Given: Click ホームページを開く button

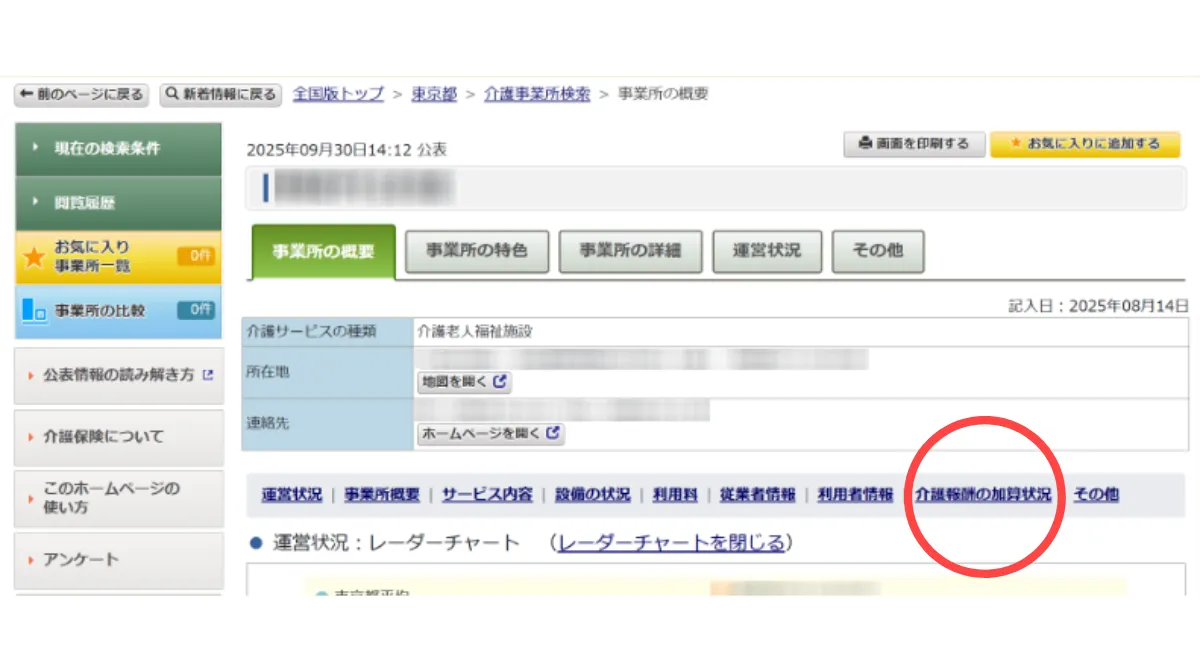Looking at the screenshot, I should 490,434.
